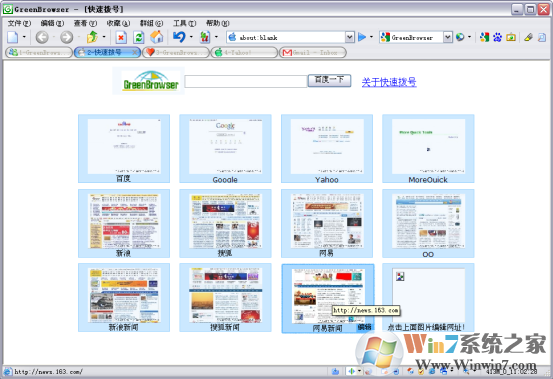Viewport: 553px width, 379px height.
Task: Switch to the Gmail - Inbox tab
Action: pos(313,53)
